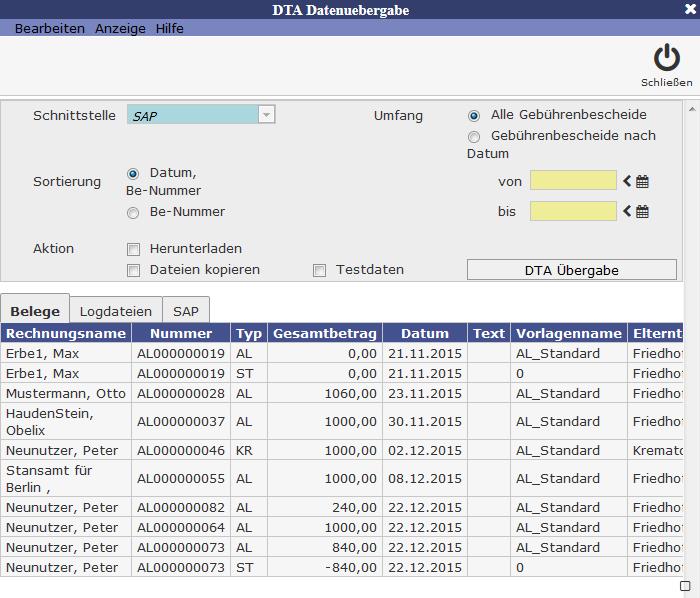This screenshot has height=598, width=700.
Task: Enable the Herunterladen checkbox
Action: coord(133,249)
